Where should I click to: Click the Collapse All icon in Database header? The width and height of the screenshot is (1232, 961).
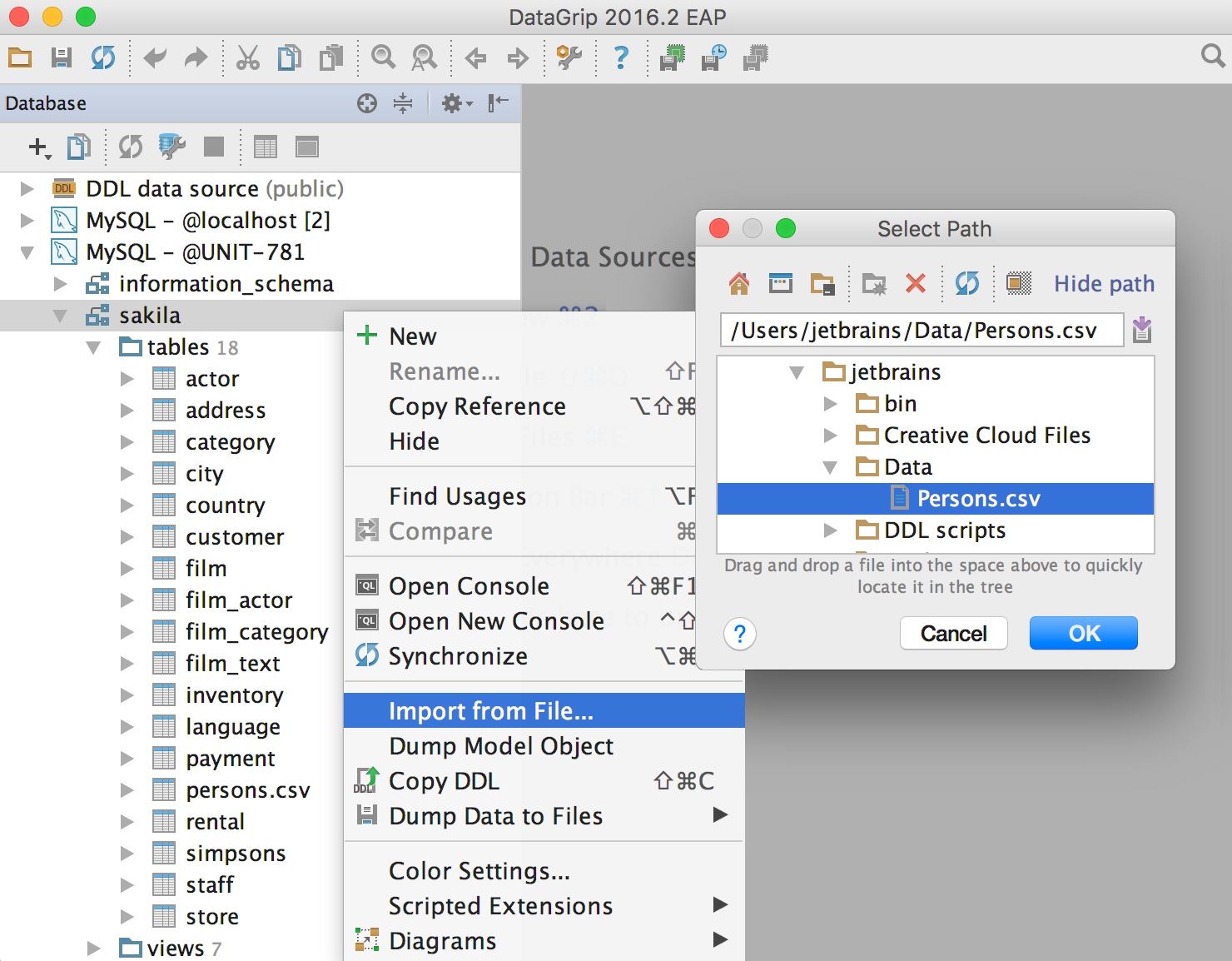coord(403,103)
